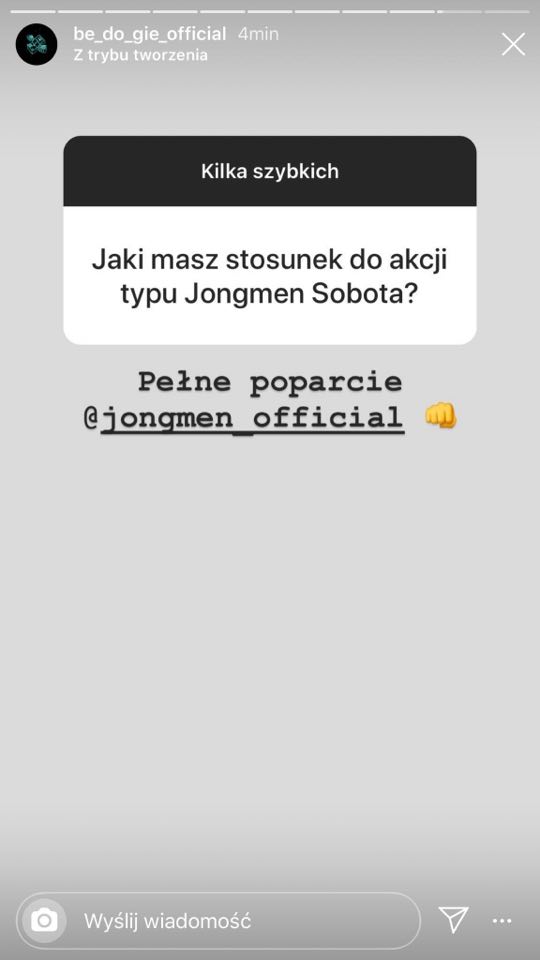Select the fifth story progress segment
540x960 pixels.
[223, 11]
